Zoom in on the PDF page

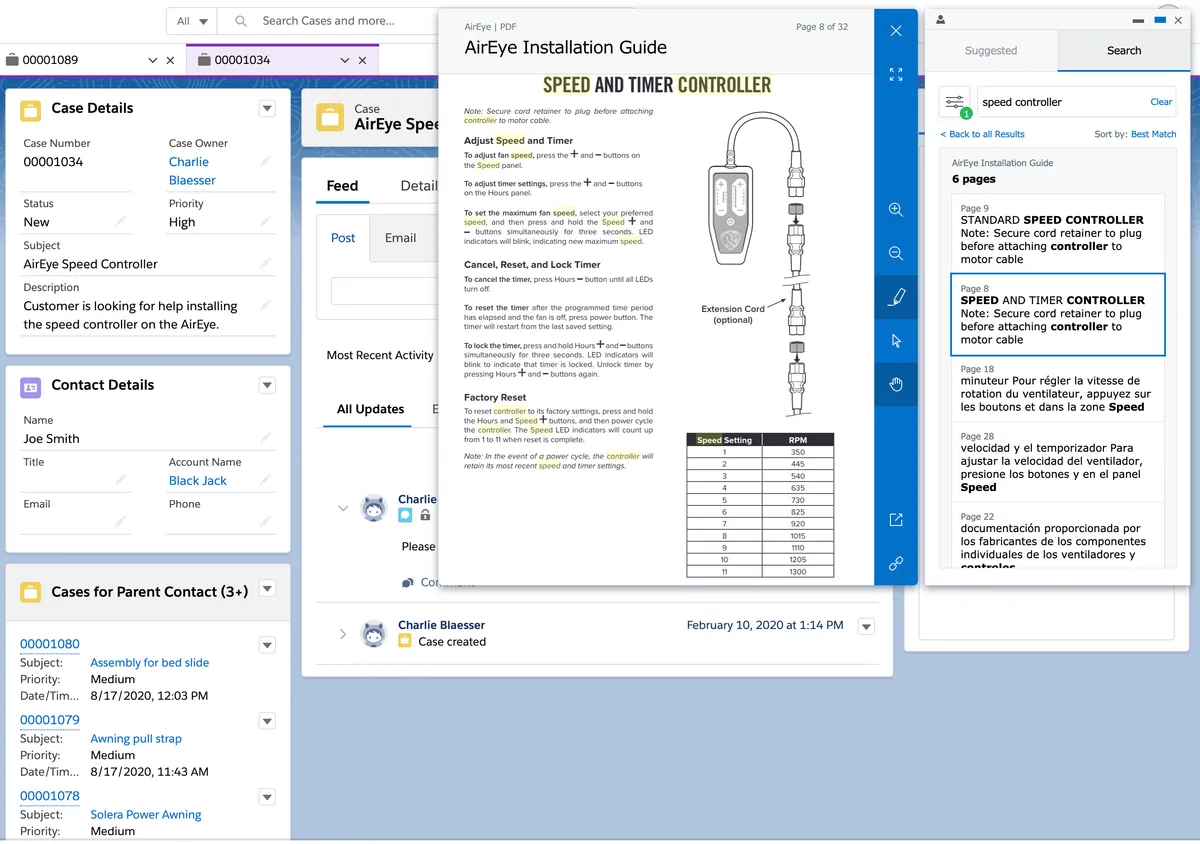point(896,210)
